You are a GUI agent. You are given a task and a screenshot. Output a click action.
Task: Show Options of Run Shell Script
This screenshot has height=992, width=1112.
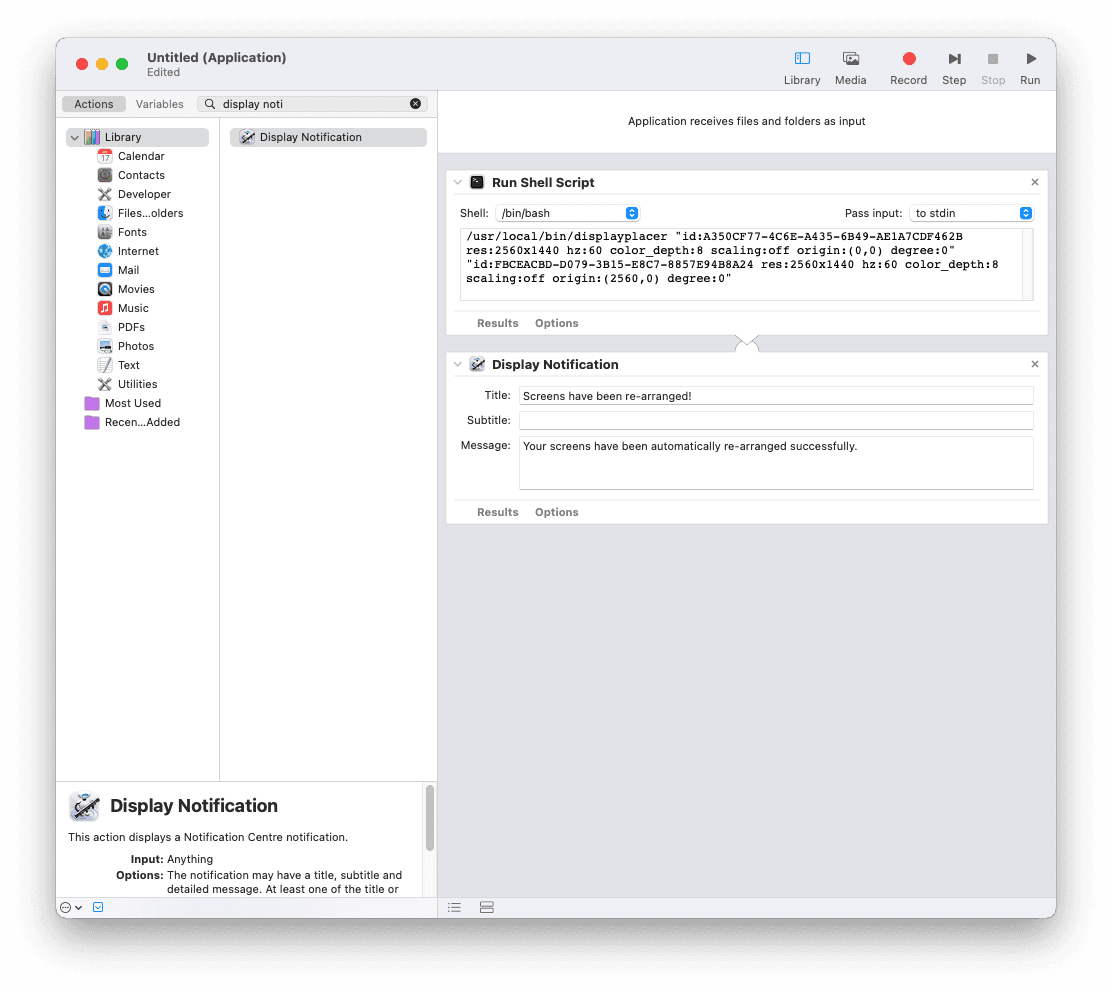click(x=557, y=323)
